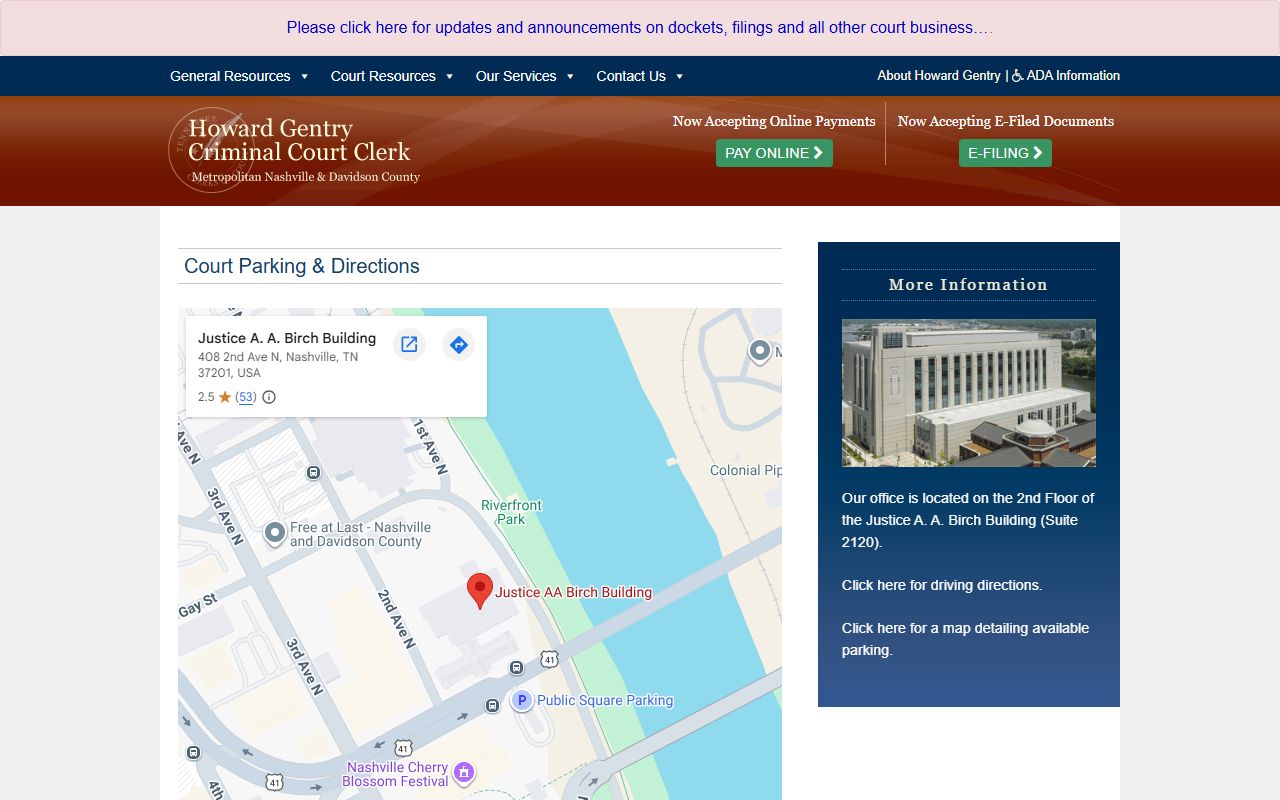Click the red Justice AA Birch Building pin
Image resolution: width=1280 pixels, height=800 pixels.
pyautogui.click(x=480, y=591)
